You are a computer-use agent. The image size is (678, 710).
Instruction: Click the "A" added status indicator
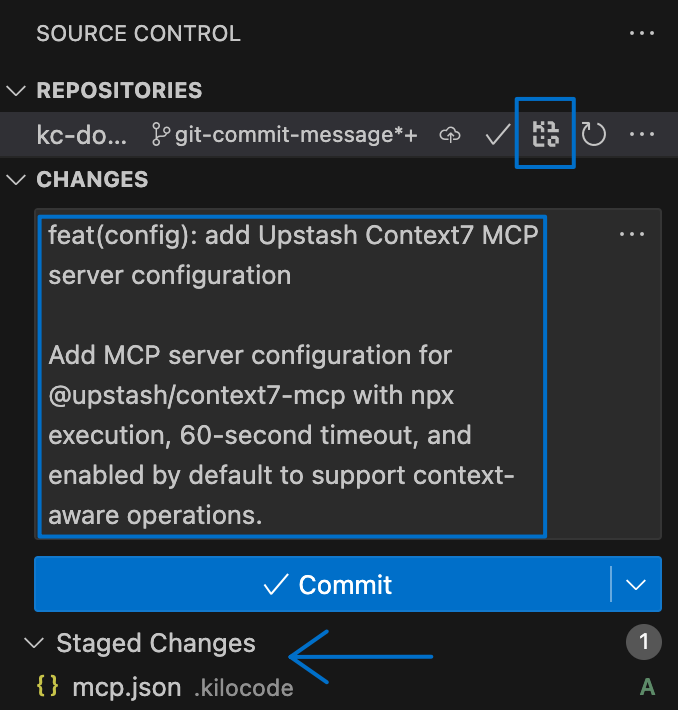click(x=646, y=687)
